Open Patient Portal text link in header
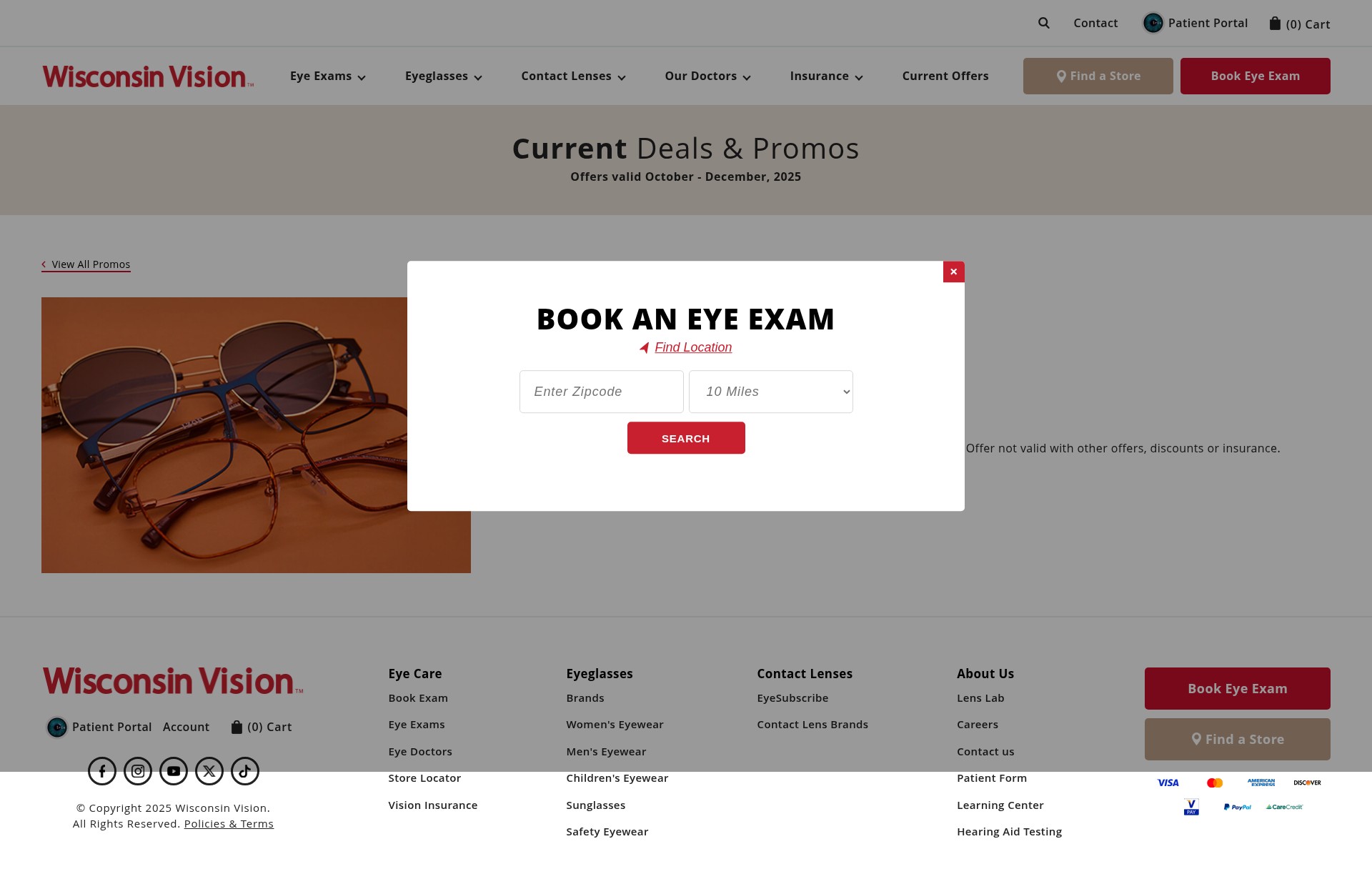This screenshot has height=869, width=1372. click(x=1208, y=23)
